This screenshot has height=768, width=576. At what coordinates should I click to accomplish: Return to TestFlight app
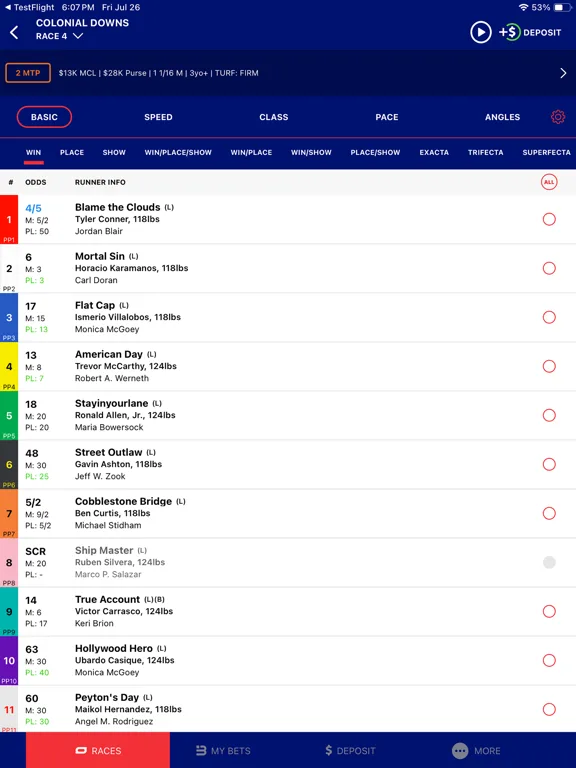tap(29, 7)
